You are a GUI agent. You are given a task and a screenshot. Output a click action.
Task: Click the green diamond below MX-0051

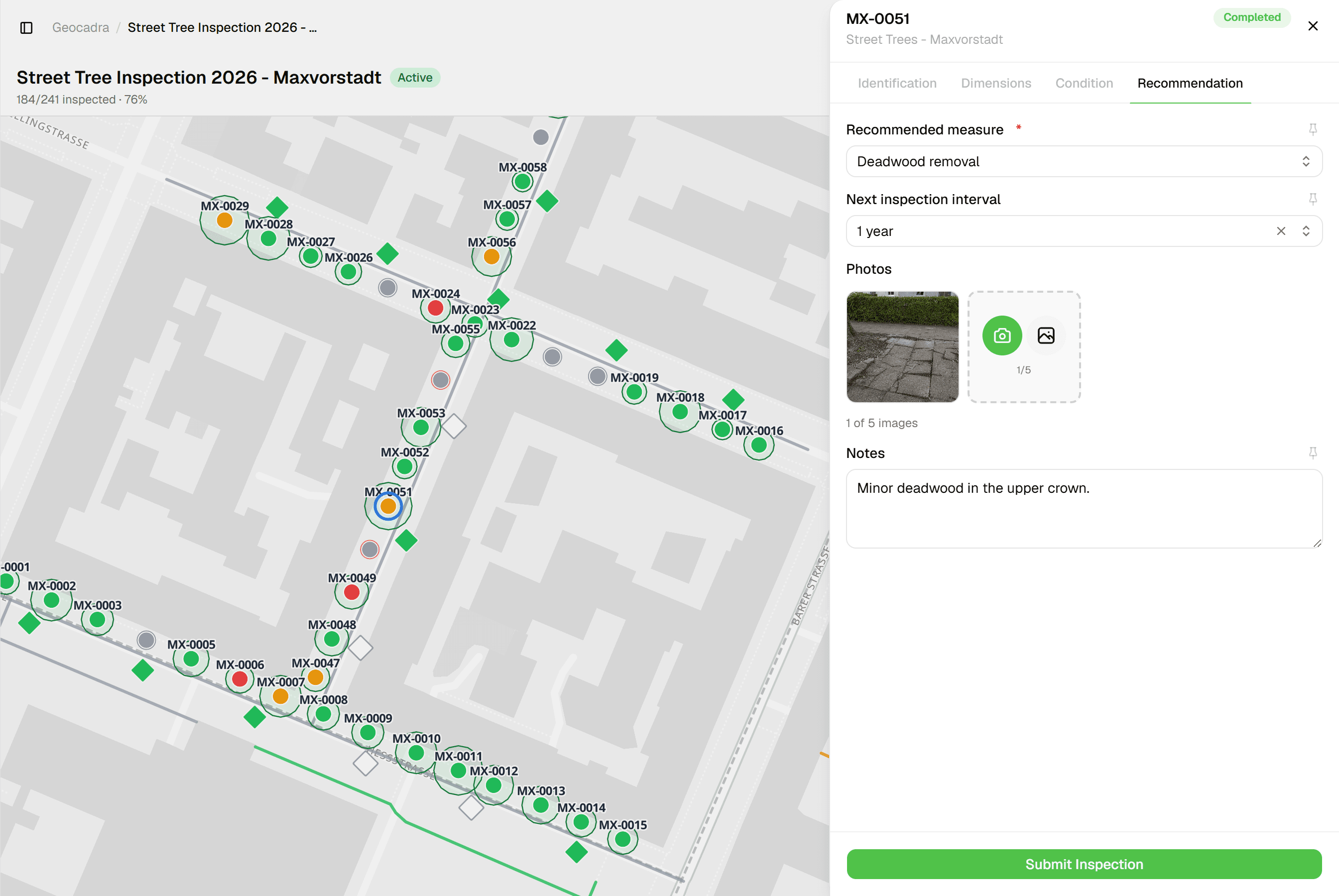tap(406, 540)
